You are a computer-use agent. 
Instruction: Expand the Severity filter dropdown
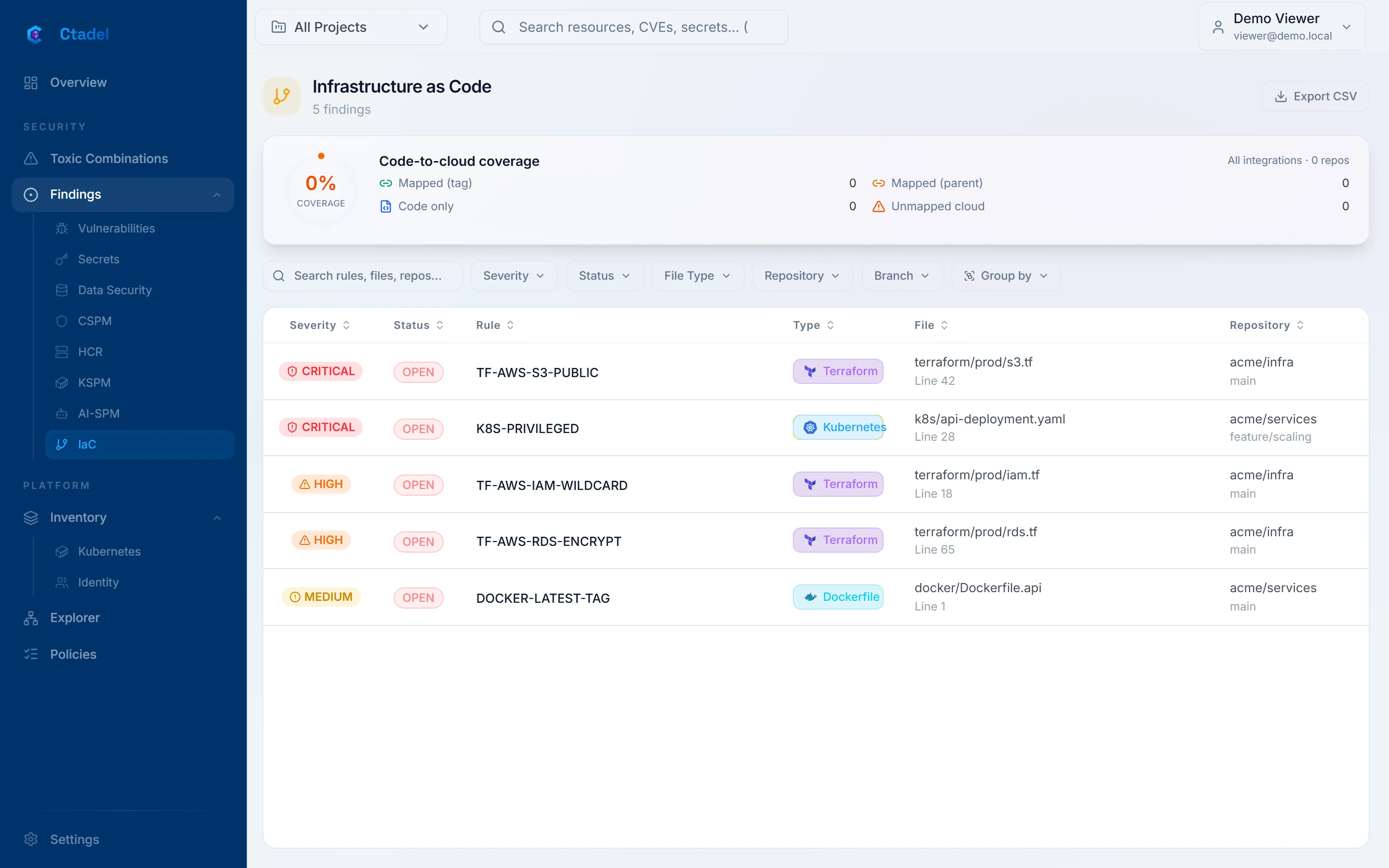pos(514,276)
